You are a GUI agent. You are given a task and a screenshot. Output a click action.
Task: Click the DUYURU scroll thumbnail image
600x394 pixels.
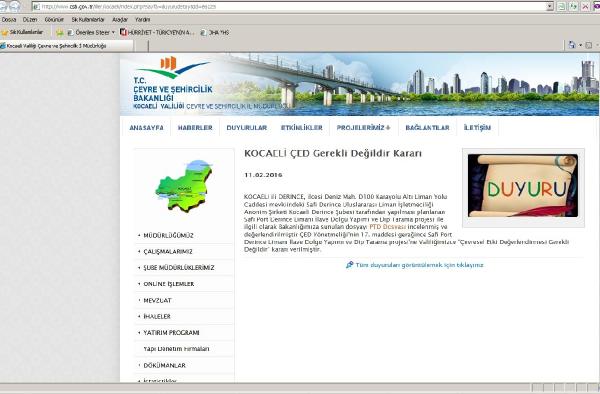[x=523, y=186]
